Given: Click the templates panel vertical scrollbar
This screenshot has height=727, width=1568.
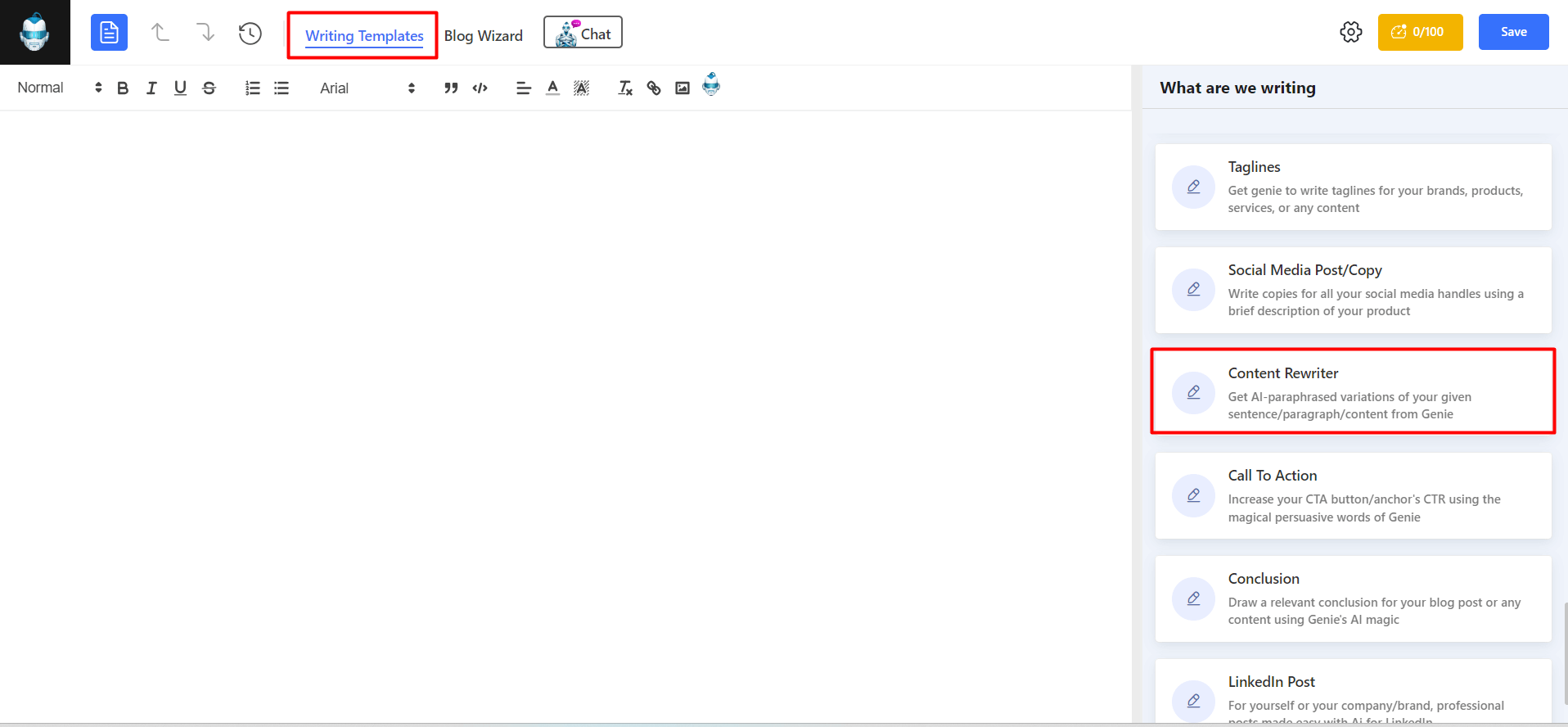Looking at the screenshot, I should tap(1565, 652).
